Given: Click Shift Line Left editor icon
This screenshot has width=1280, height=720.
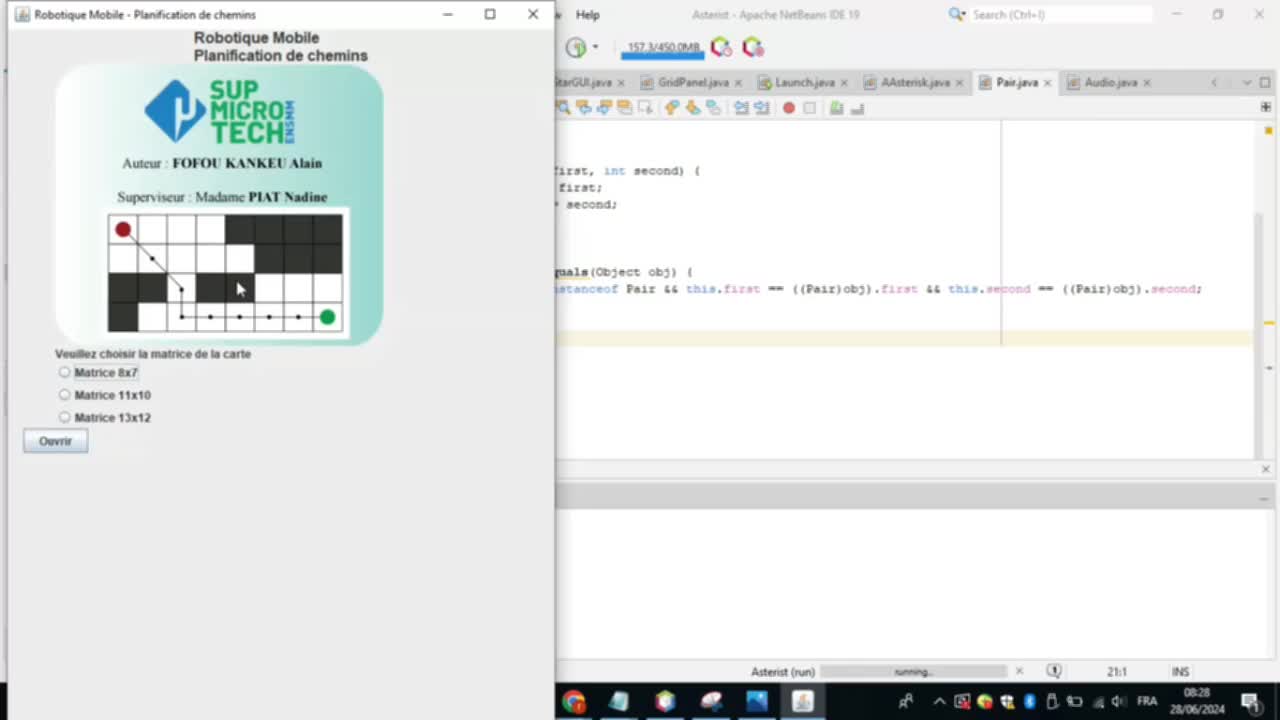Looking at the screenshot, I should point(741,108).
